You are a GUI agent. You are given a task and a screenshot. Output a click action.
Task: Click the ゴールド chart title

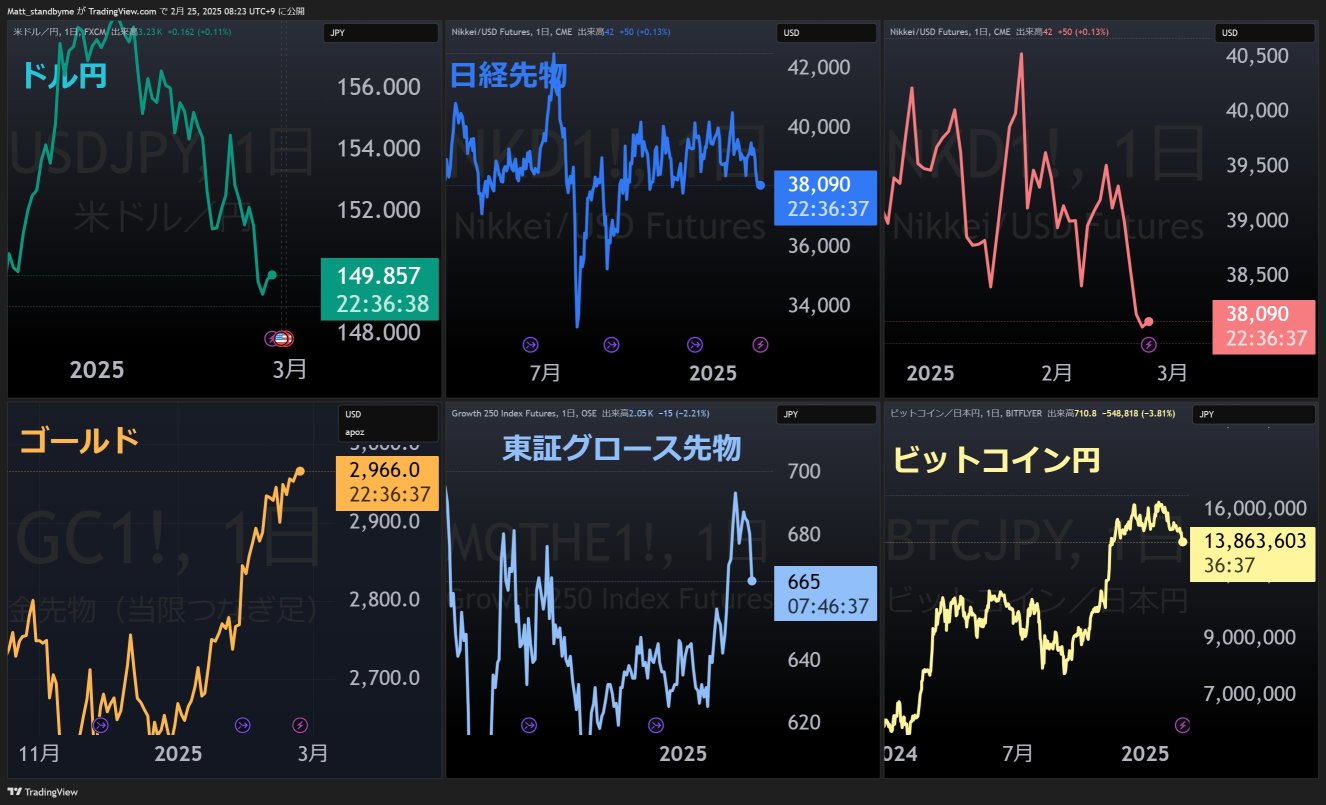(x=78, y=440)
